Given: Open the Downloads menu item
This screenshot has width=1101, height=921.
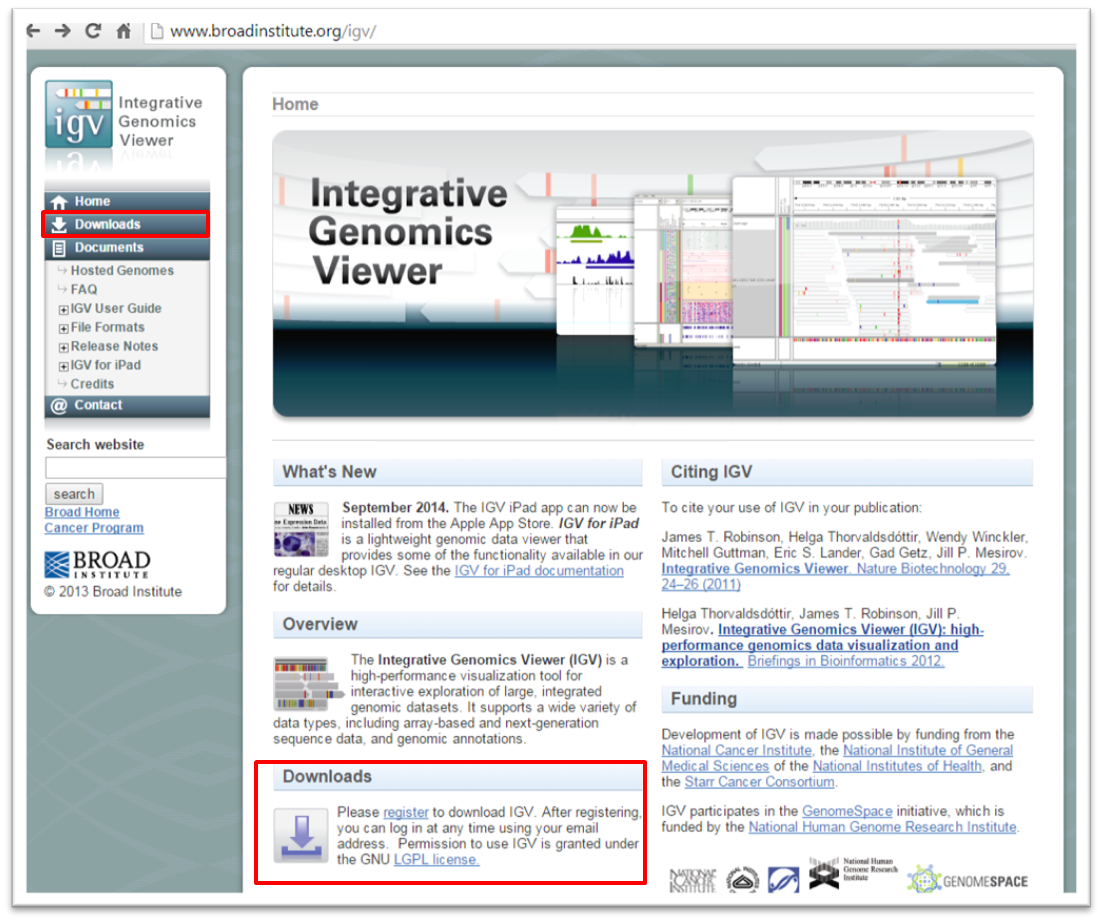Looking at the screenshot, I should pyautogui.click(x=107, y=225).
